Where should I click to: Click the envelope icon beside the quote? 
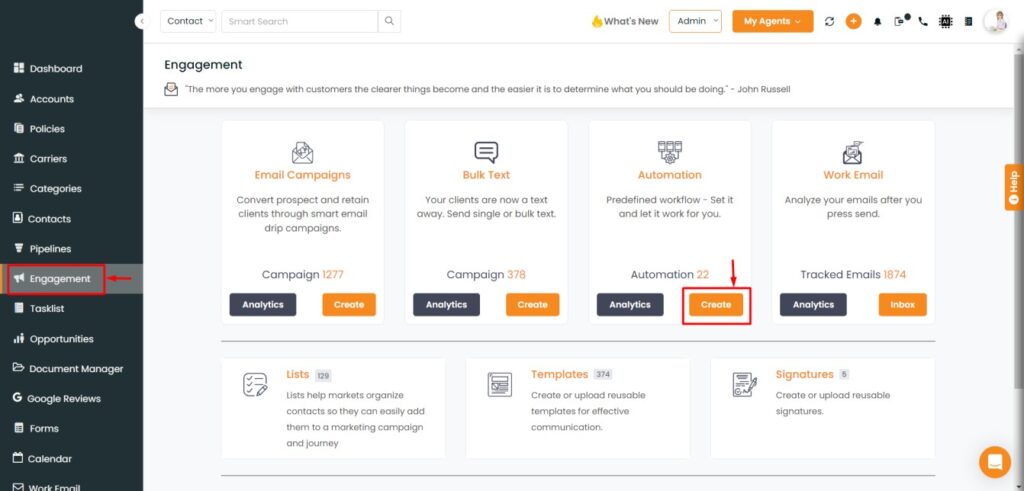171,89
